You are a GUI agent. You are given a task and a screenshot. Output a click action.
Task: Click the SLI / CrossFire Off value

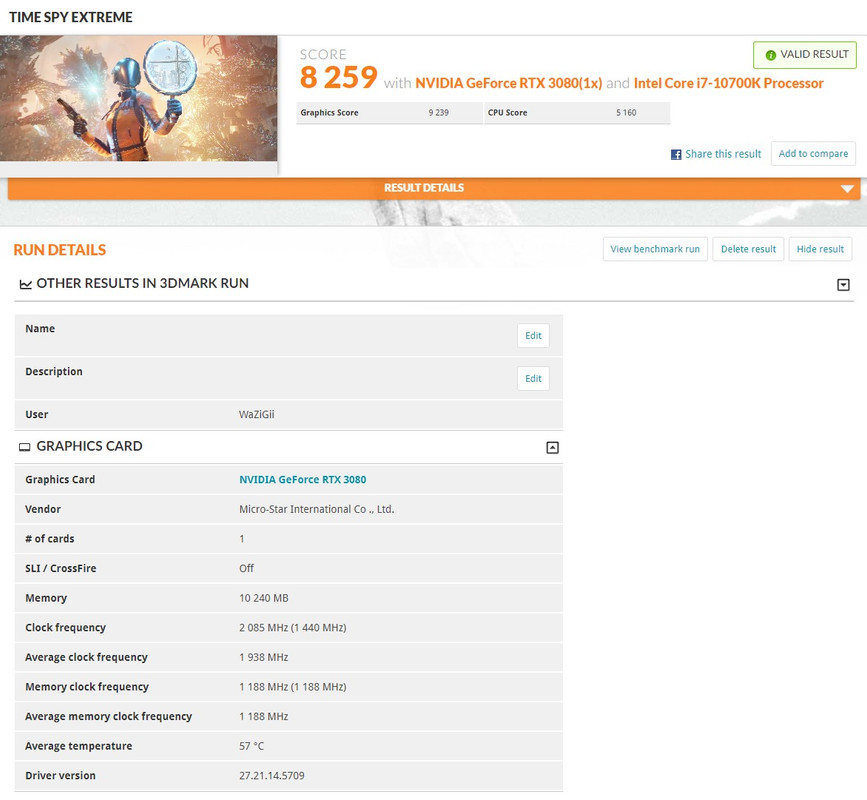246,568
